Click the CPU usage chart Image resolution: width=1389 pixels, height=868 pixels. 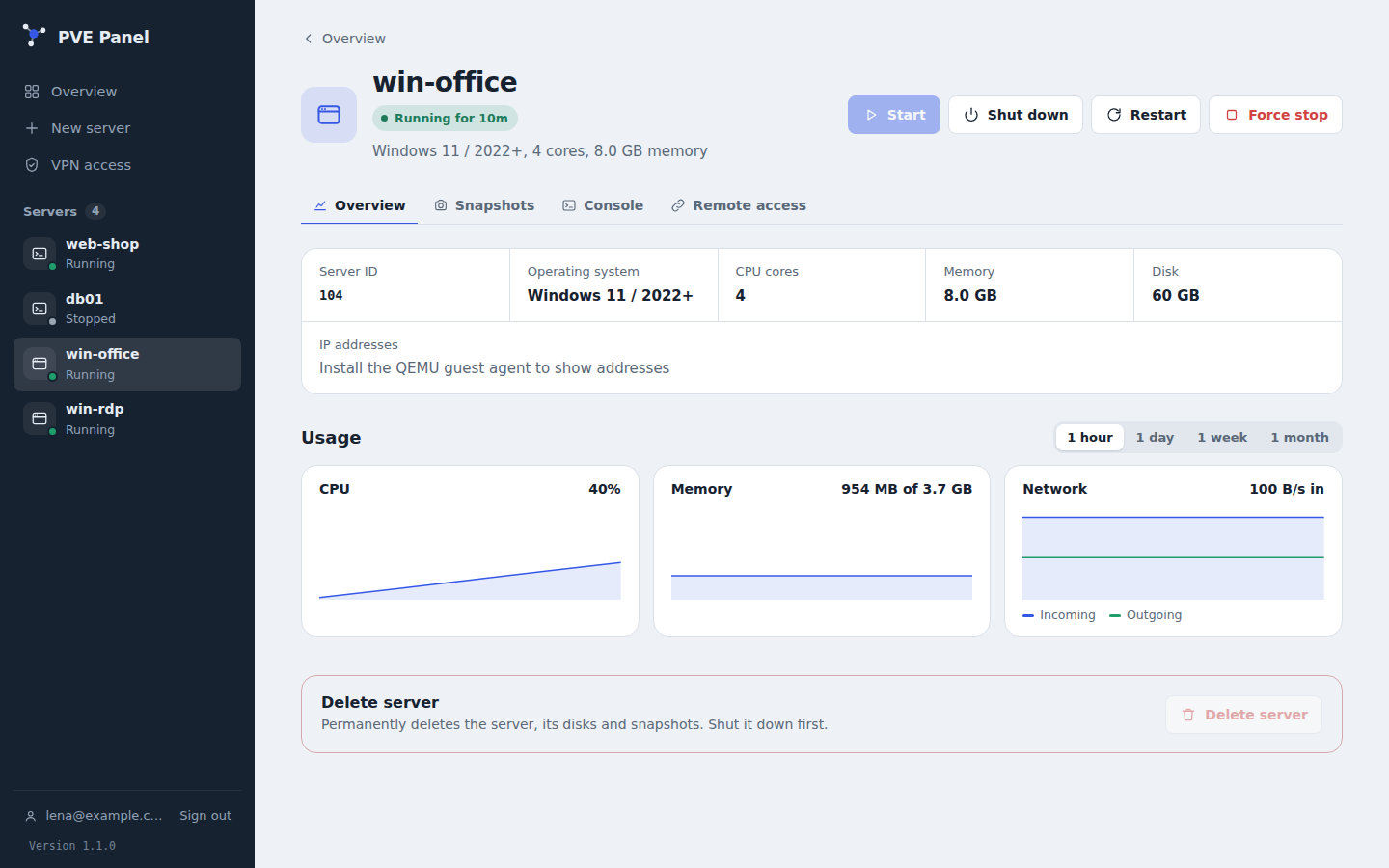(x=470, y=558)
